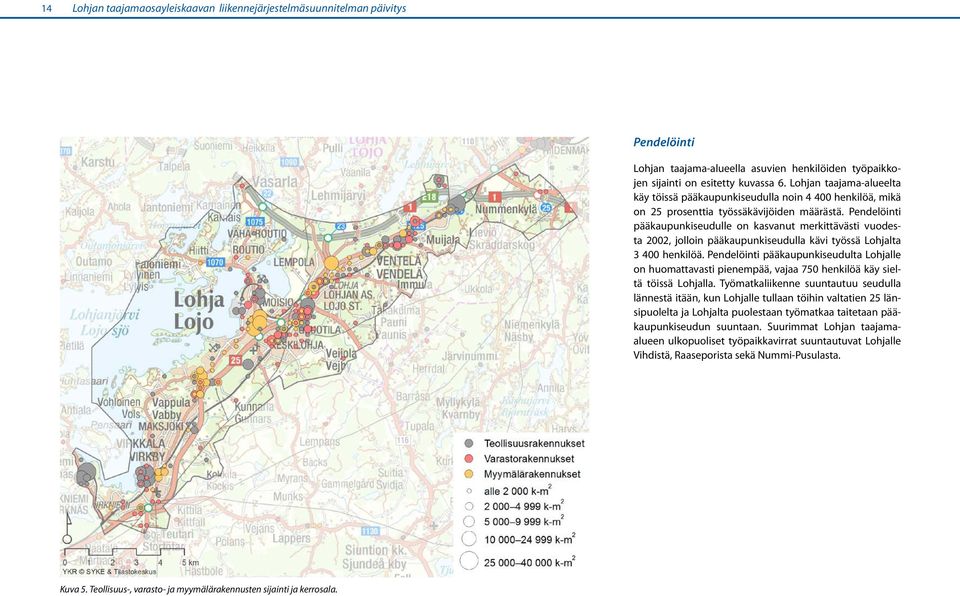Click the legend circle for 5 000–9 999 k-m²
960x596 pixels.
[x=469, y=522]
